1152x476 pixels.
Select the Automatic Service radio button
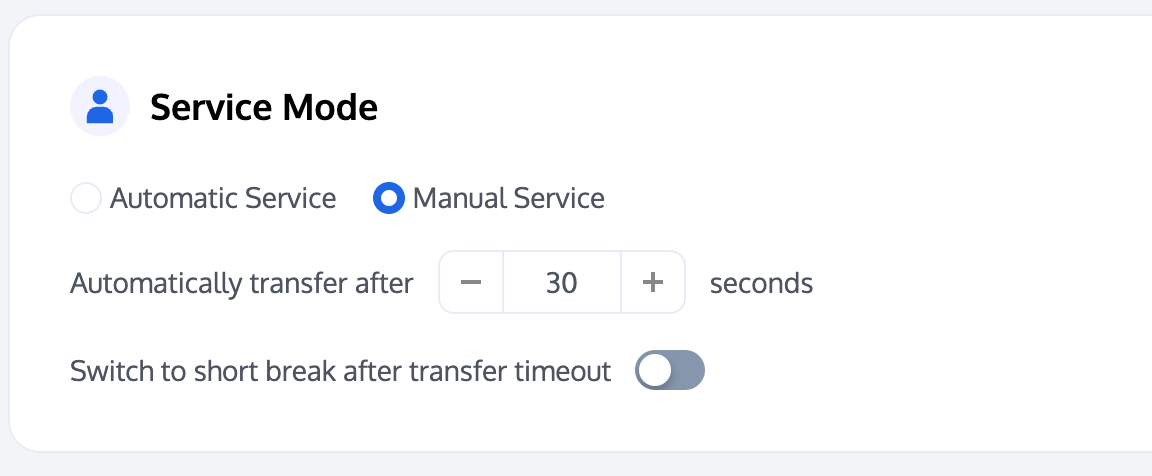pyautogui.click(x=86, y=198)
